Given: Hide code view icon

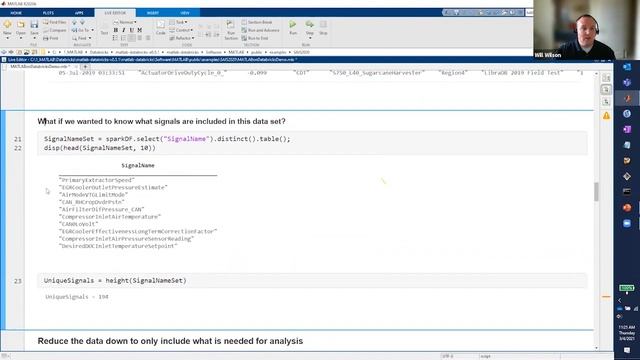Looking at the screenshot, I should (606, 102).
